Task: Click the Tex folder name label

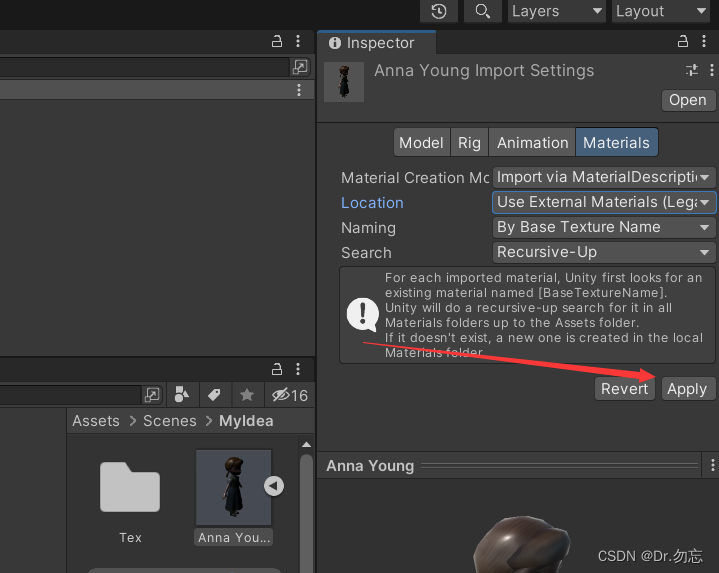Action: click(130, 537)
